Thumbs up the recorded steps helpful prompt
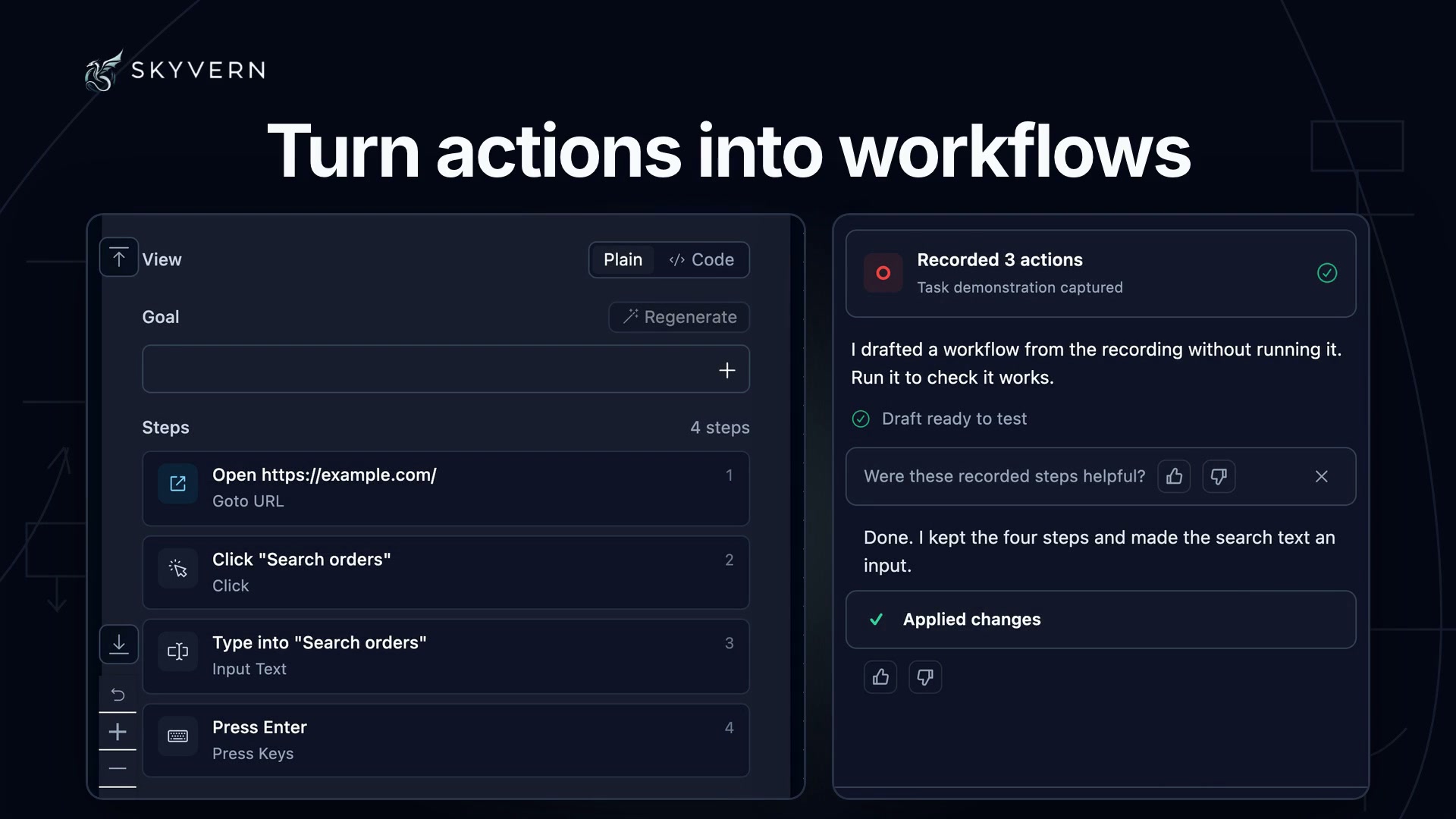 1174,476
